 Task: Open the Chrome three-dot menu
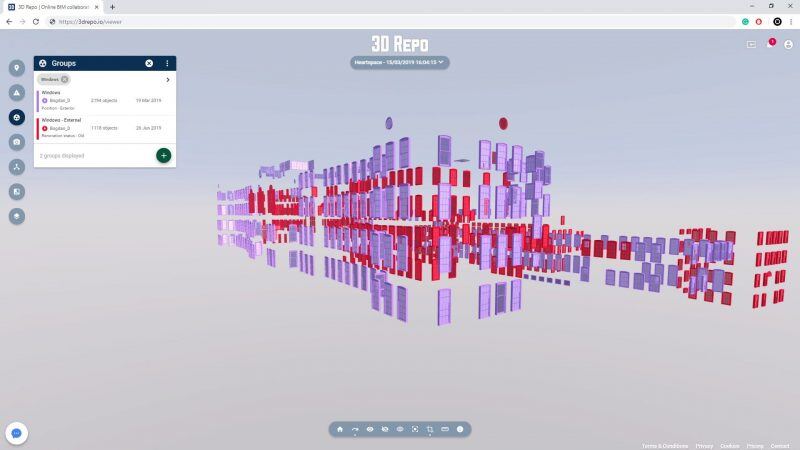click(x=791, y=22)
